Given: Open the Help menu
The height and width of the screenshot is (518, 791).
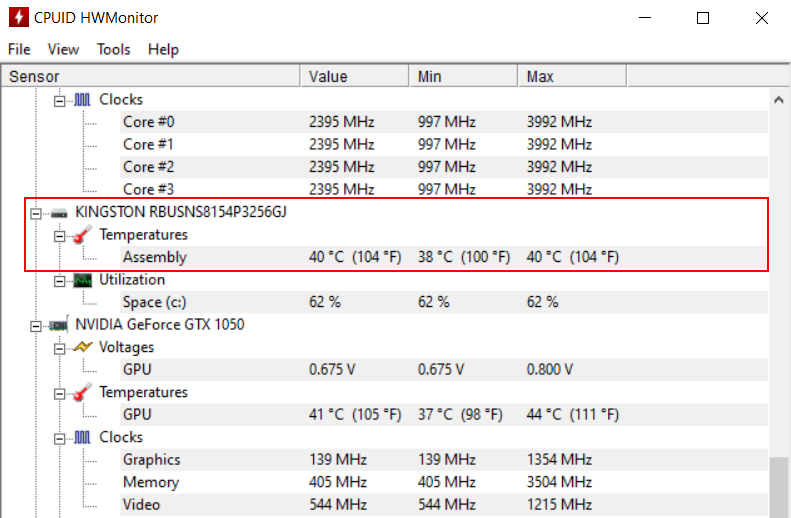Looking at the screenshot, I should pos(163,49).
